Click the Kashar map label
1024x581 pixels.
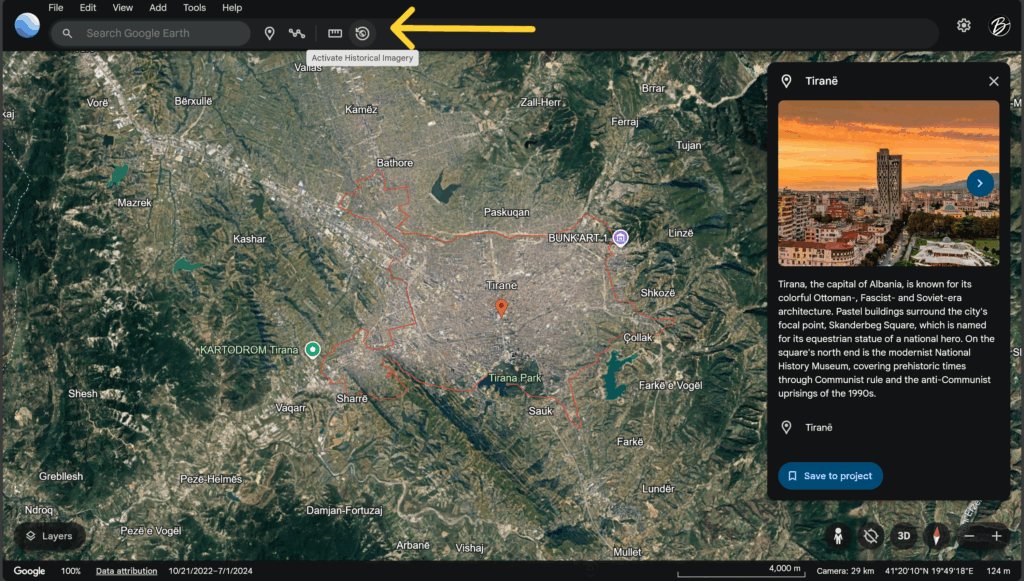tap(249, 239)
